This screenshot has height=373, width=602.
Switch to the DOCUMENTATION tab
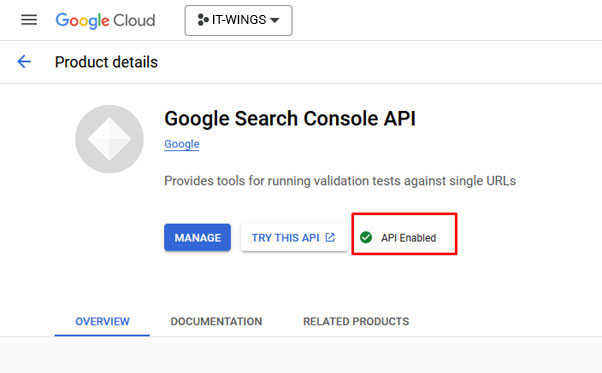216,322
